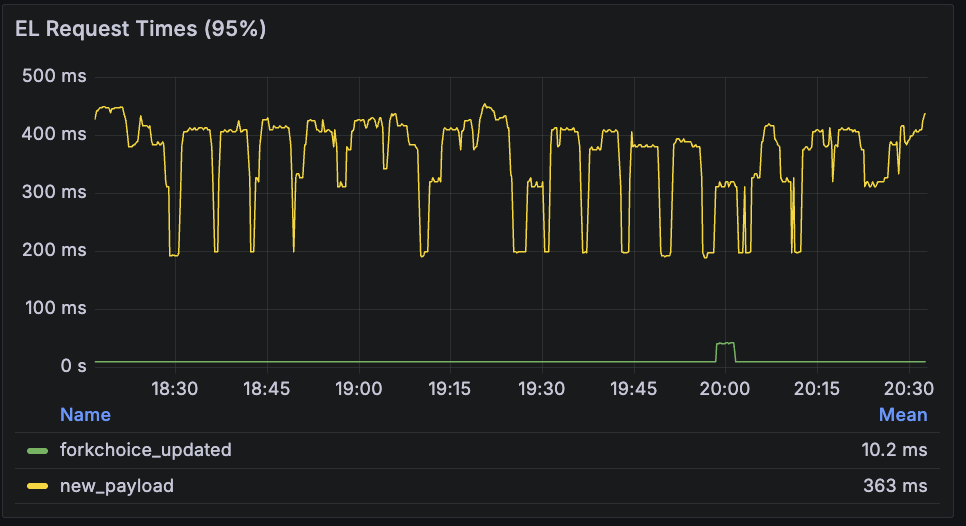Toggle the forkchoice_updated series in the legend
966x526 pixels.
145,450
